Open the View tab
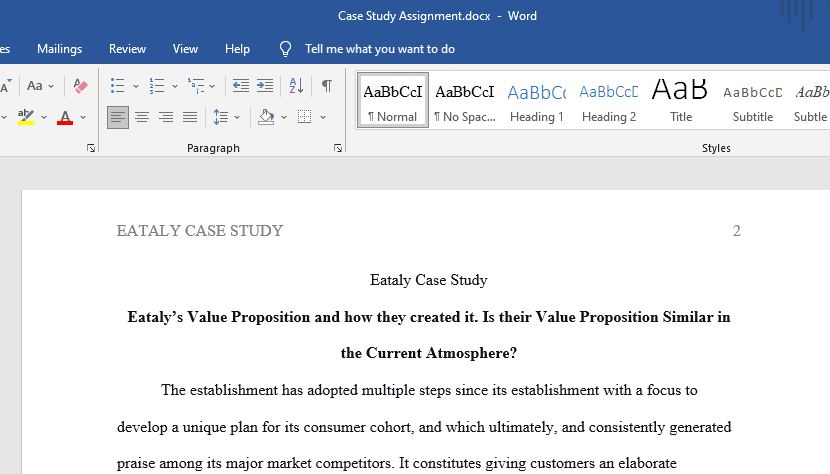 click(185, 49)
